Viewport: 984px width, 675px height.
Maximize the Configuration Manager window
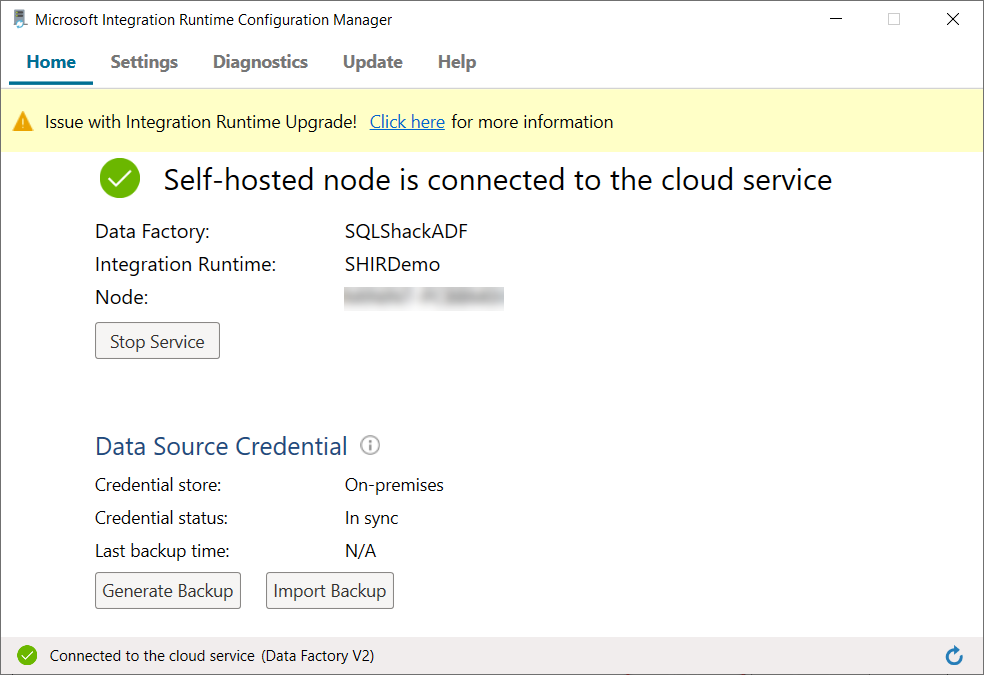(x=894, y=19)
